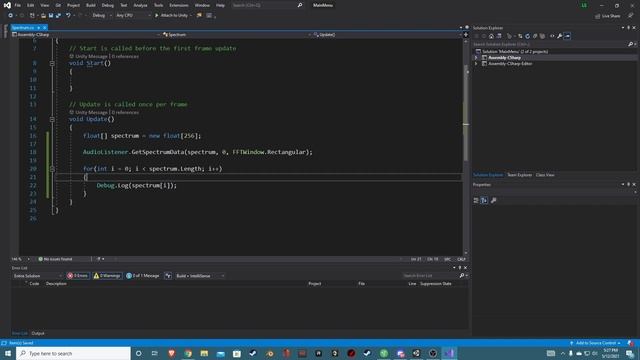Open Brave browser from the taskbar
Image resolution: width=640 pixels, height=360 pixels.
coord(171,353)
